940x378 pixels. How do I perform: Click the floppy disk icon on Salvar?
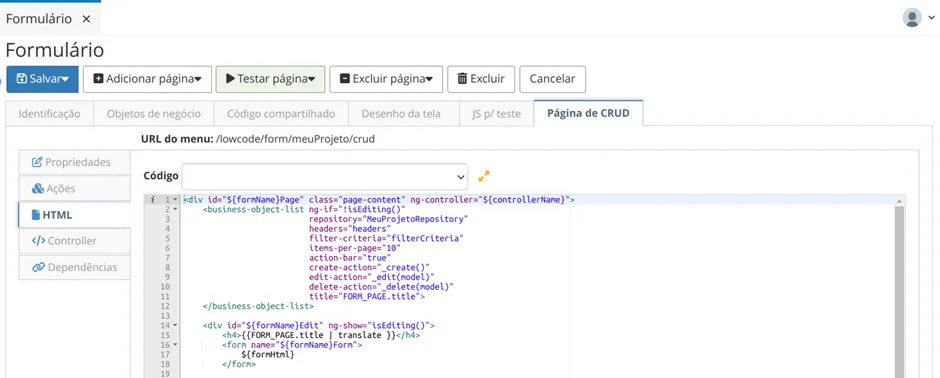tap(22, 79)
